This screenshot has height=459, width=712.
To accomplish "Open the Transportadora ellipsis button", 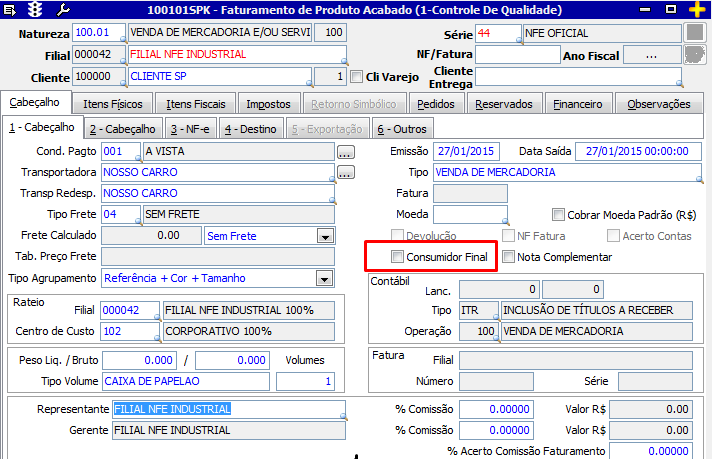I will tap(346, 173).
